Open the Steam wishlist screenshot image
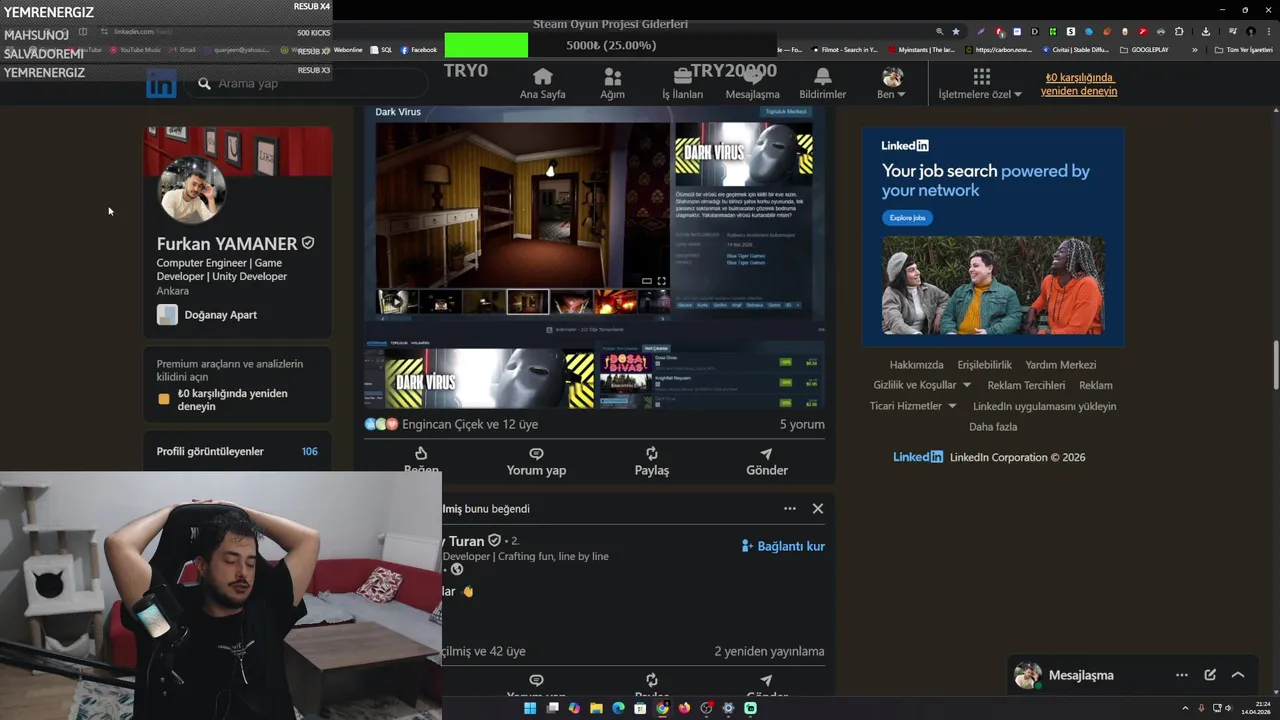1280x720 pixels. 711,375
